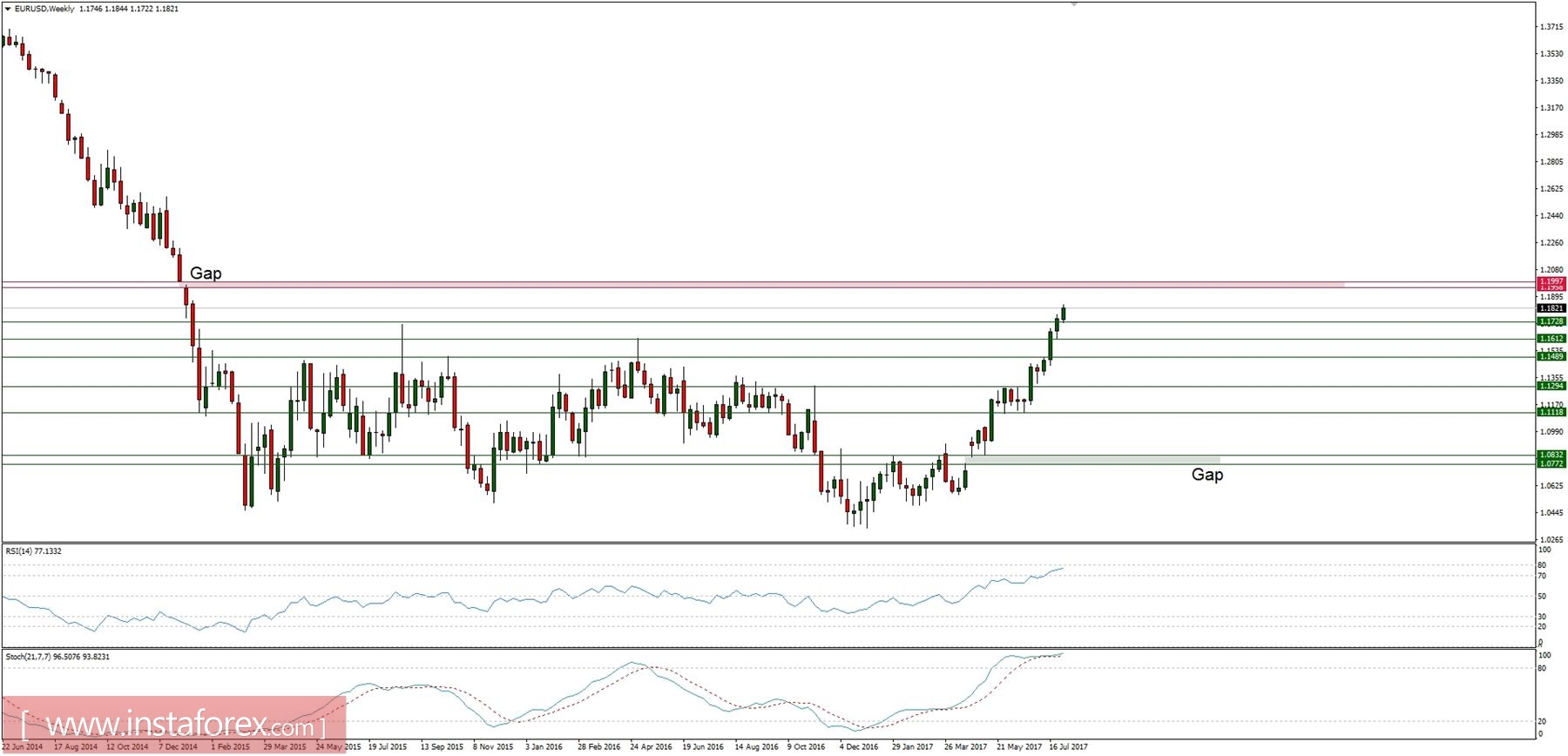Click the 16 Jul 2017 date label
1568x756 pixels.
[x=1069, y=747]
